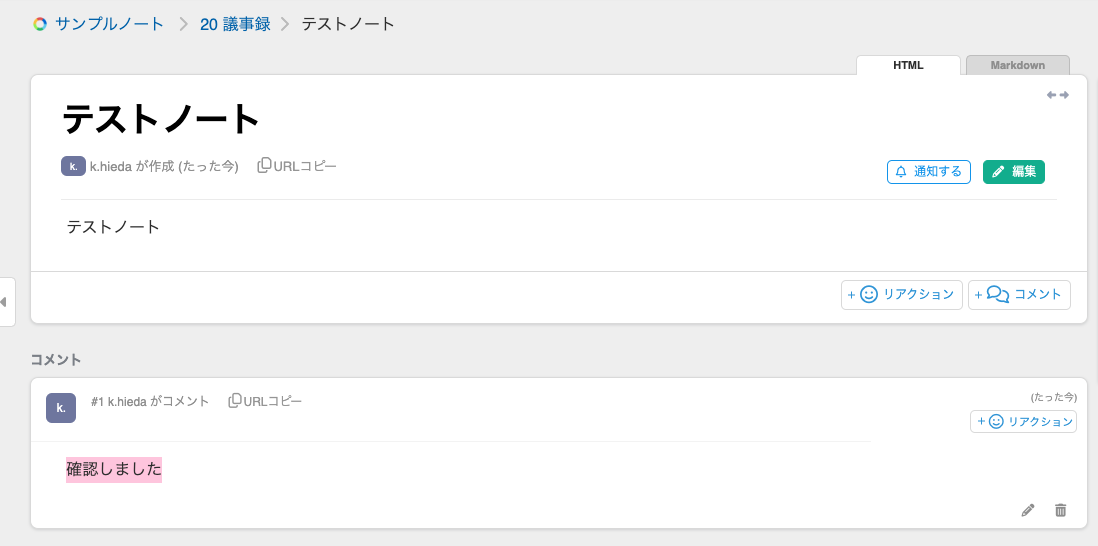Switch to the Markdown tab
1098x546 pixels.
tap(1017, 65)
